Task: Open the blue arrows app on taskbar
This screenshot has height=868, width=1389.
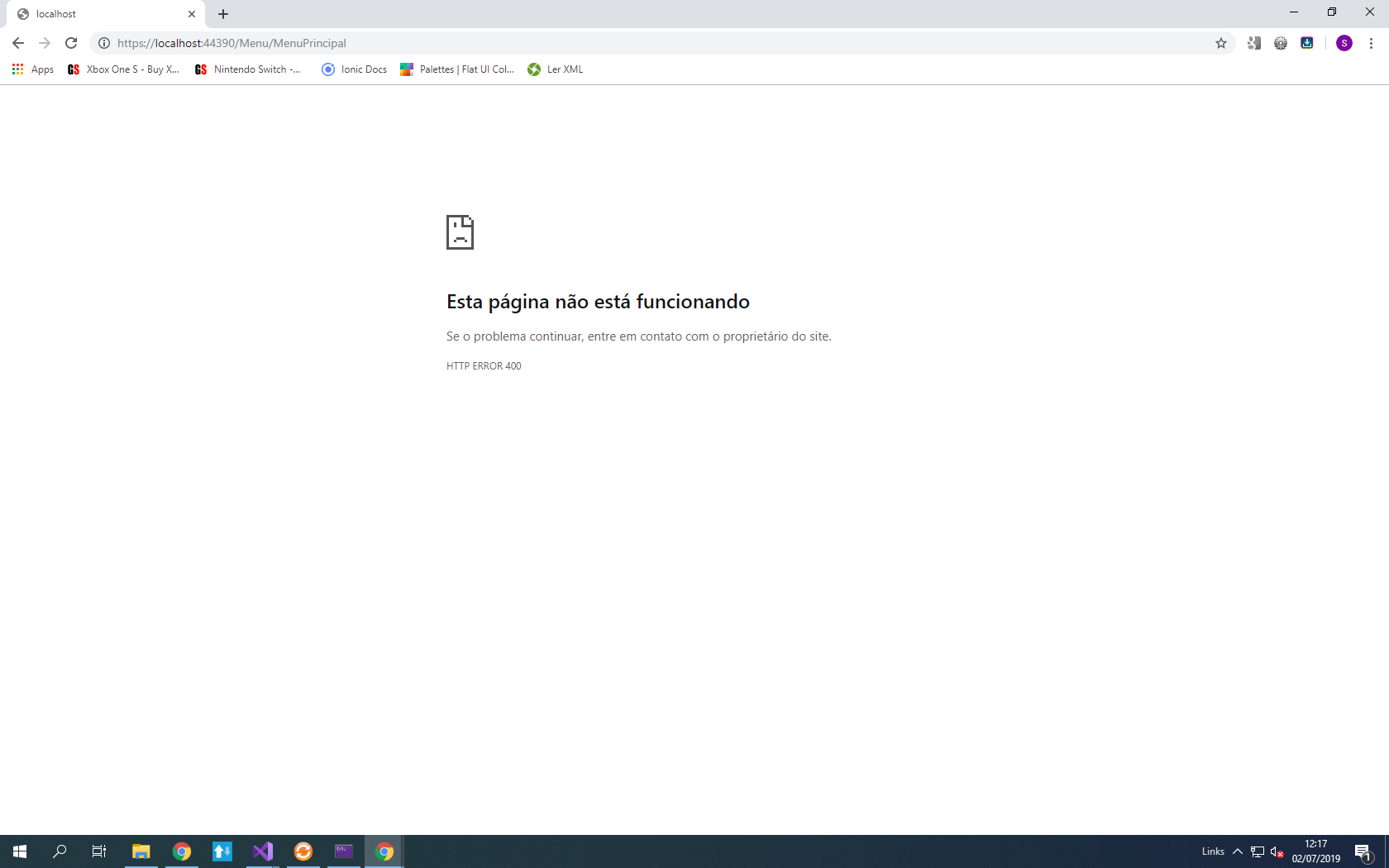Action: coord(222,851)
